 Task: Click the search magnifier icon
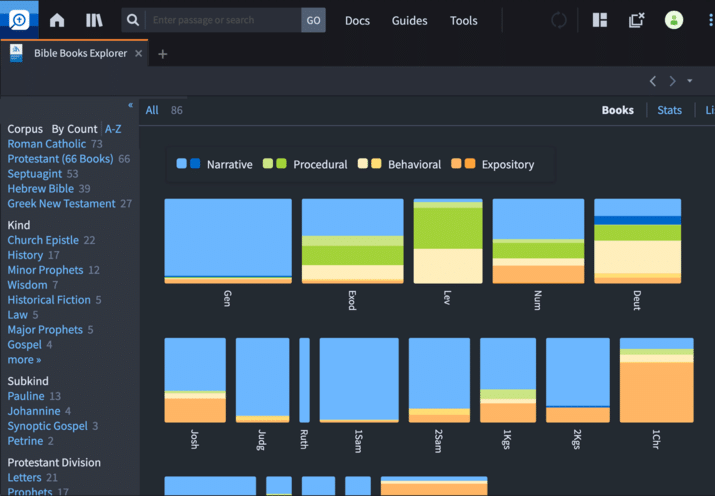(x=133, y=20)
